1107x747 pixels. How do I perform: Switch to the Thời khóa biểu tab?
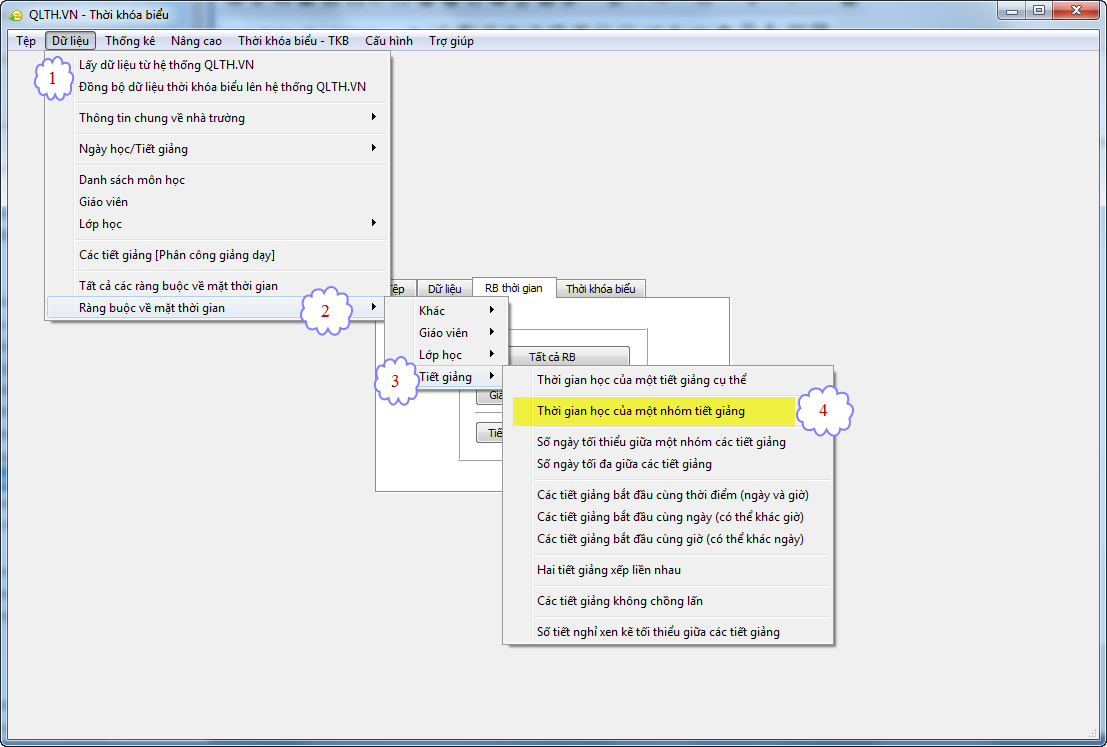(600, 289)
